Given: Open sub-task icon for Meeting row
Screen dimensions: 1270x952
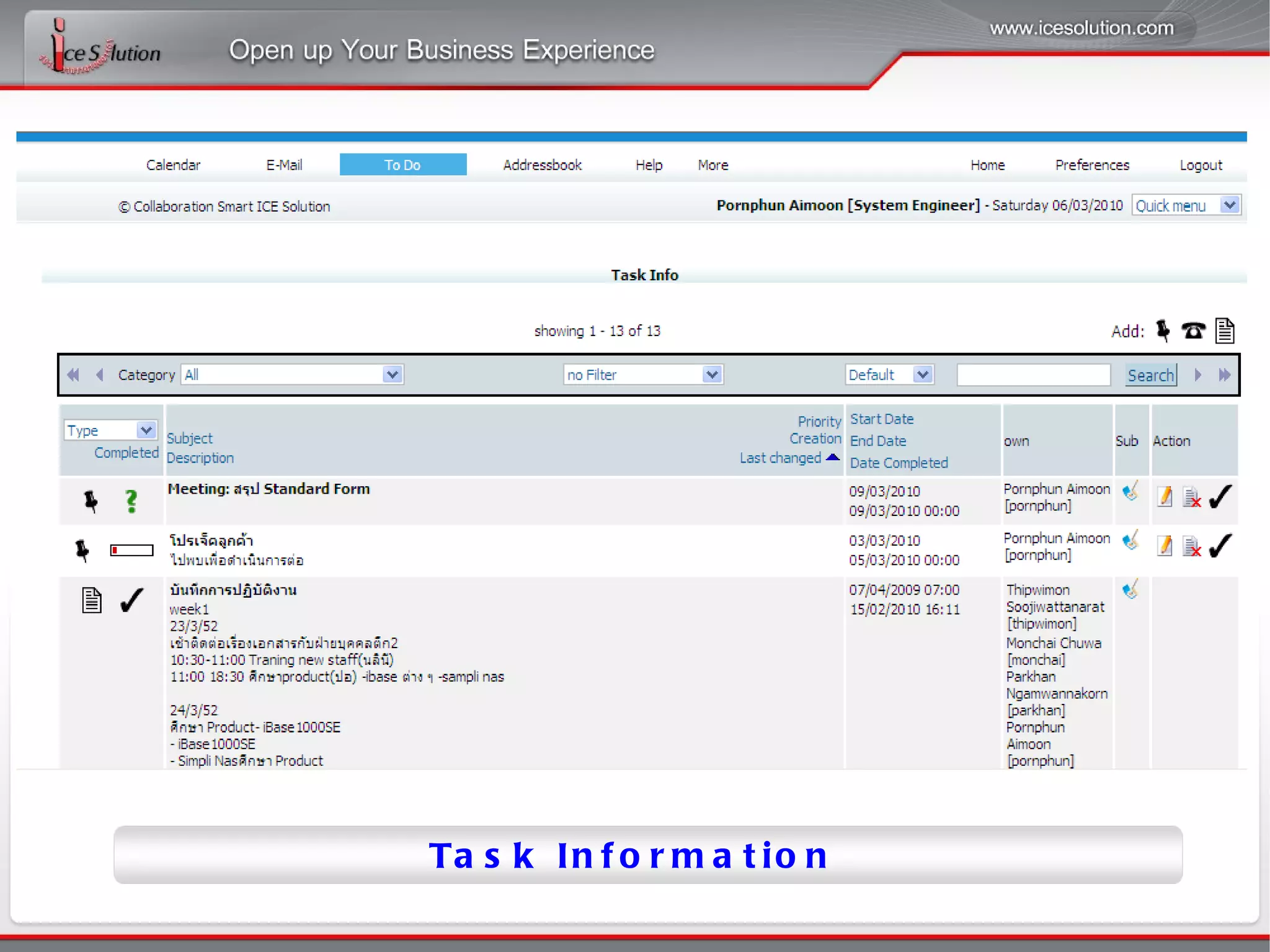Looking at the screenshot, I should (x=1130, y=491).
